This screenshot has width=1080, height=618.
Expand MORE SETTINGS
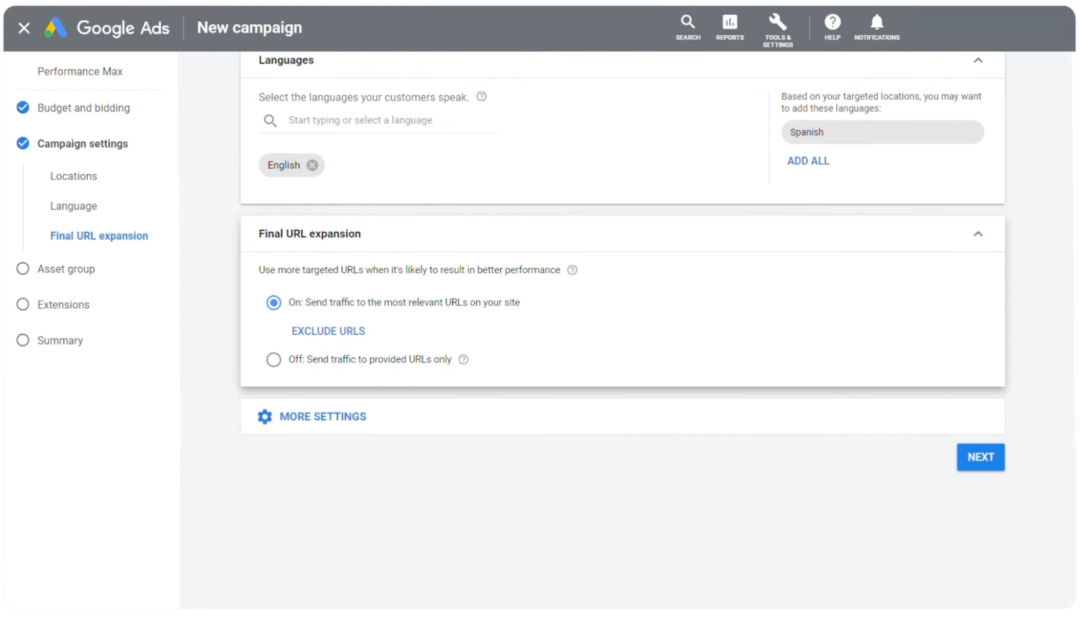(312, 417)
